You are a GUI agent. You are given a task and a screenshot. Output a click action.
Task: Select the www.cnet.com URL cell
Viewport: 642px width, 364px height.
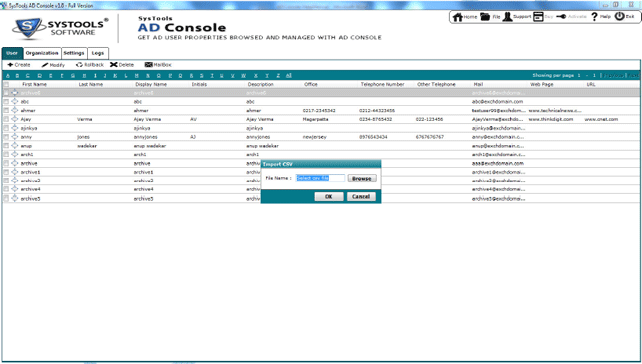(601, 120)
